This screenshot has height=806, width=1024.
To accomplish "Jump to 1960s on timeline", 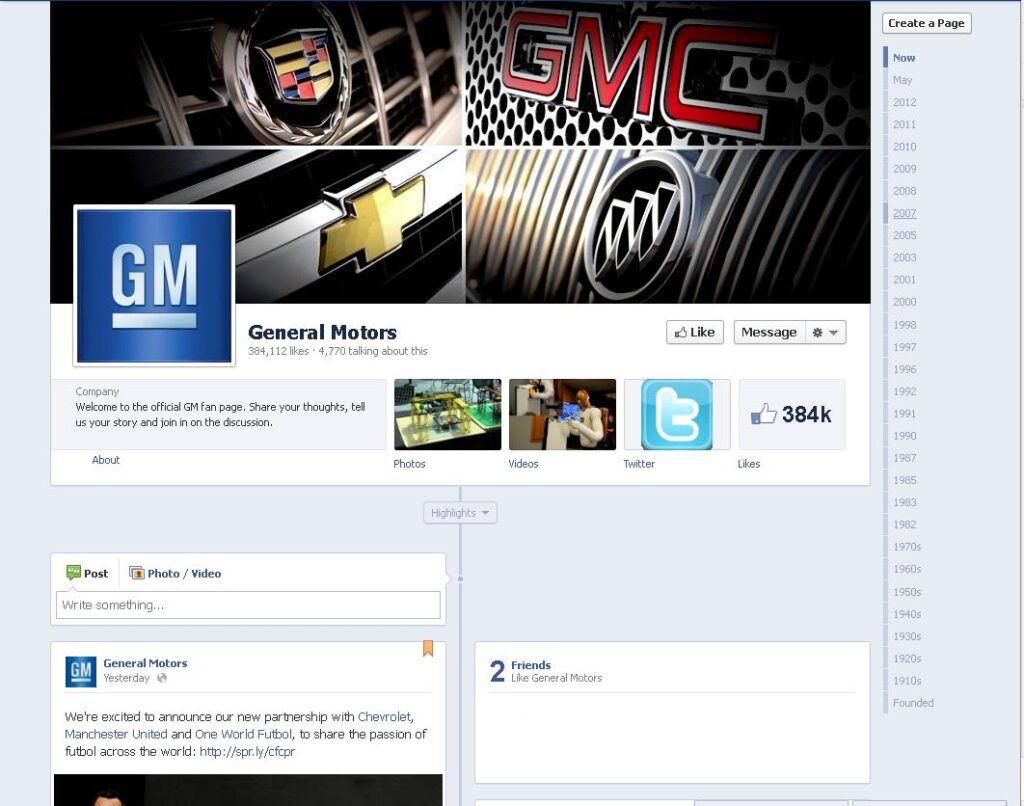I will coord(907,569).
